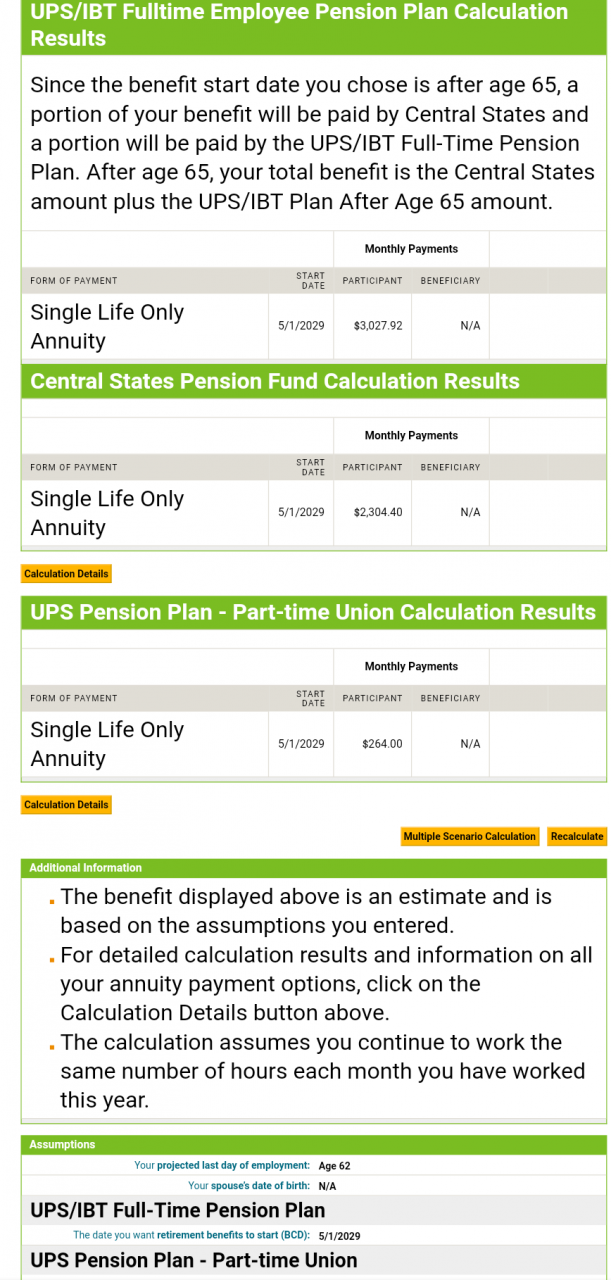Screen dimensions: 611x1280
Task: Select the Part-time Union Calculation Results header
Action: tap(314, 612)
